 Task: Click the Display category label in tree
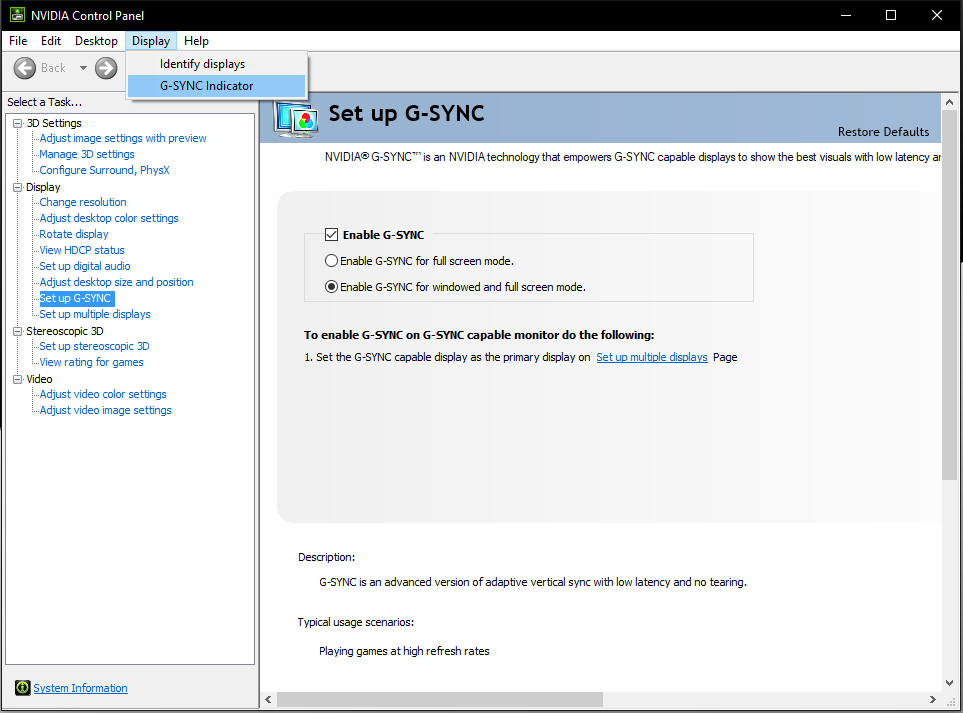(x=43, y=187)
